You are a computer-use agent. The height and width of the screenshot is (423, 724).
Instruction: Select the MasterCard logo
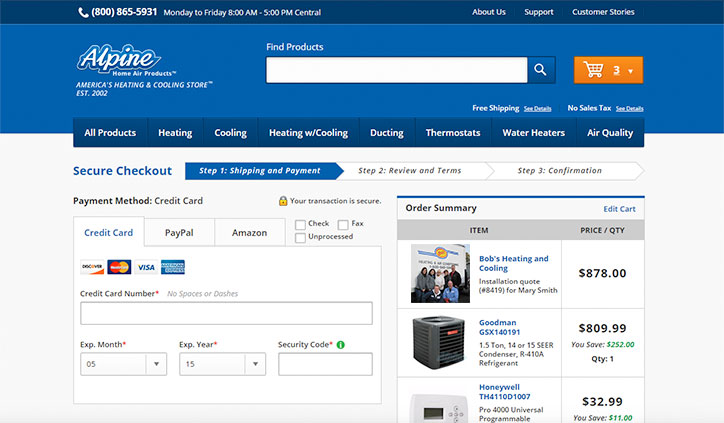119,267
